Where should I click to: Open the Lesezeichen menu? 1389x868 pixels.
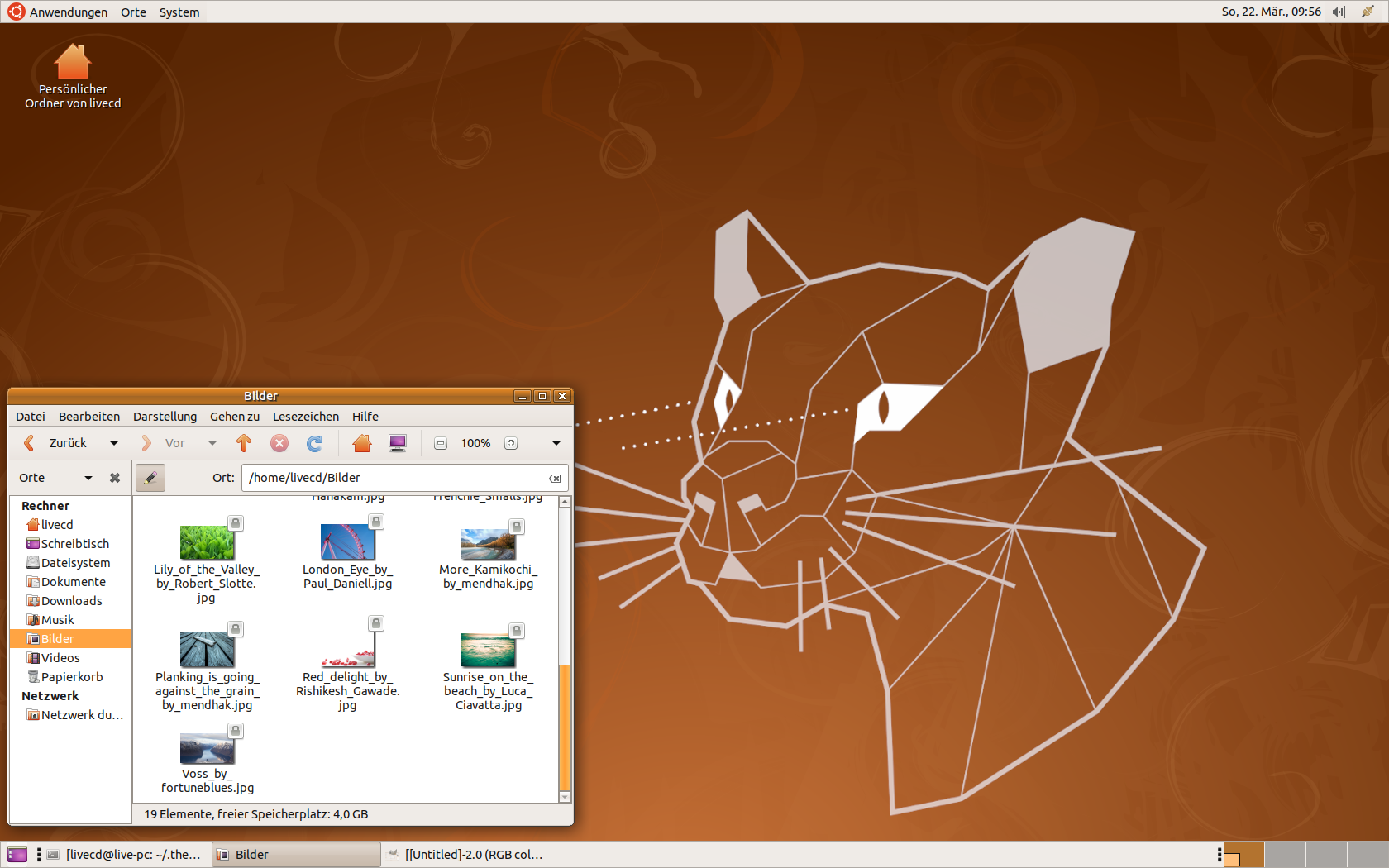click(x=306, y=417)
